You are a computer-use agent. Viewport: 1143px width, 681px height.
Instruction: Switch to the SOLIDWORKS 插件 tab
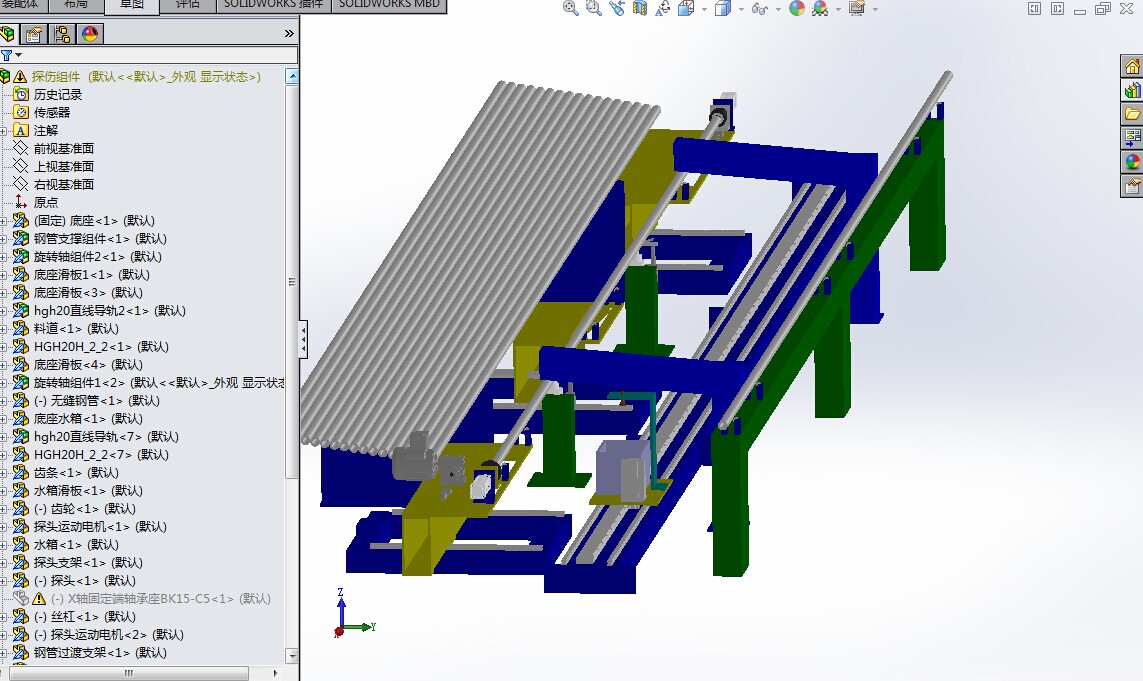pyautogui.click(x=273, y=5)
